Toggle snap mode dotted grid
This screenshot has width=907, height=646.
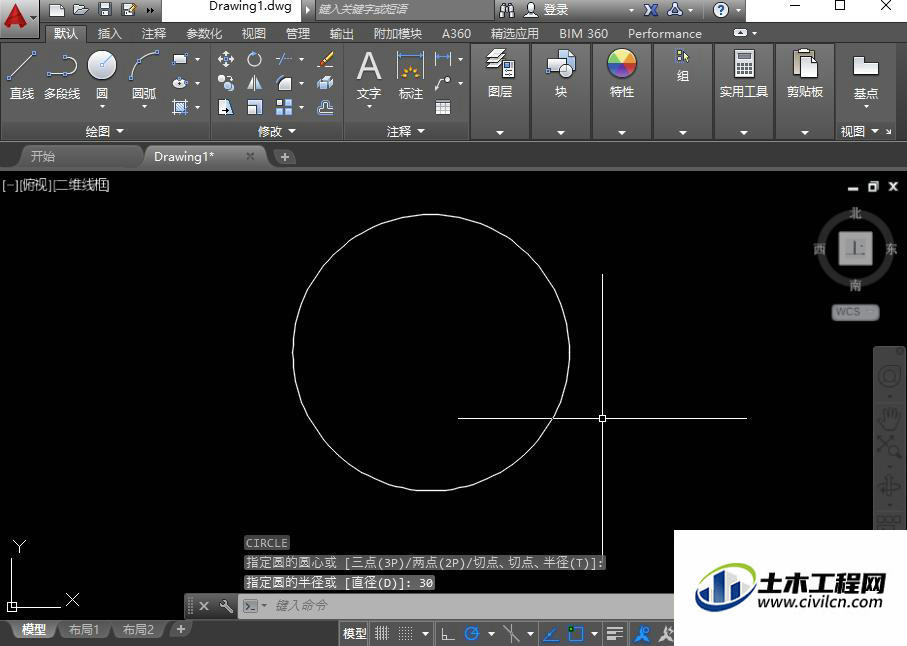406,634
